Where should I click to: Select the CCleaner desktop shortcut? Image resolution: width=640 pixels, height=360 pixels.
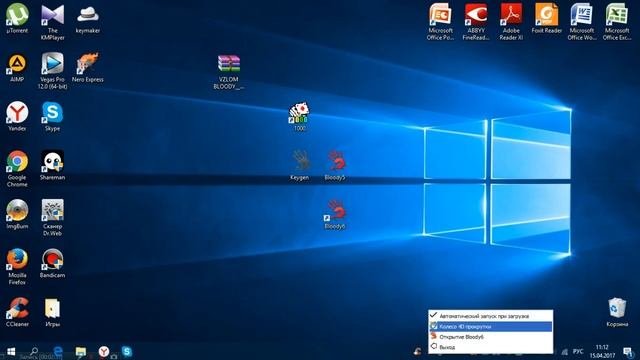[17, 312]
